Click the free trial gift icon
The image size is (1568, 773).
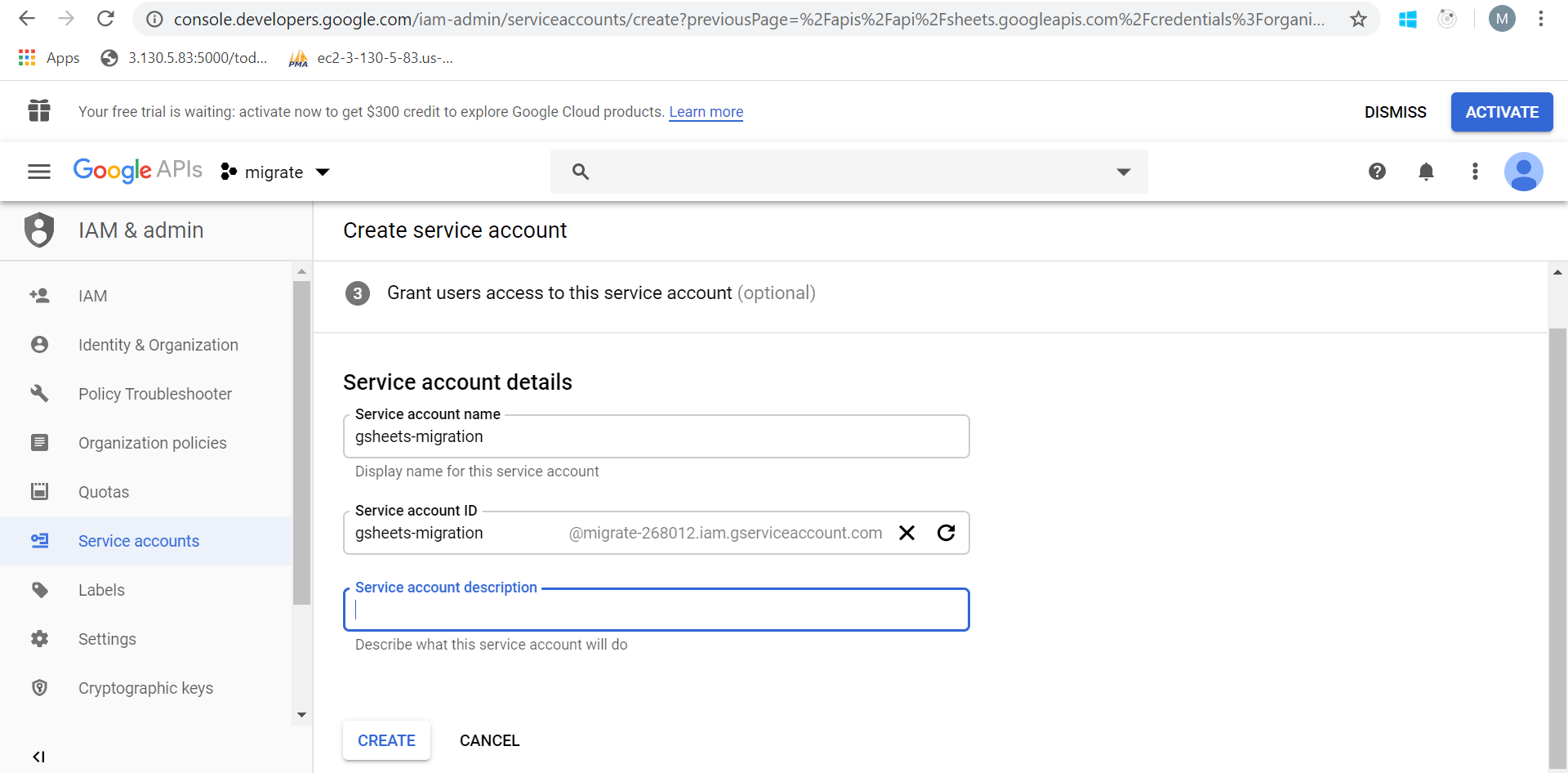click(38, 111)
